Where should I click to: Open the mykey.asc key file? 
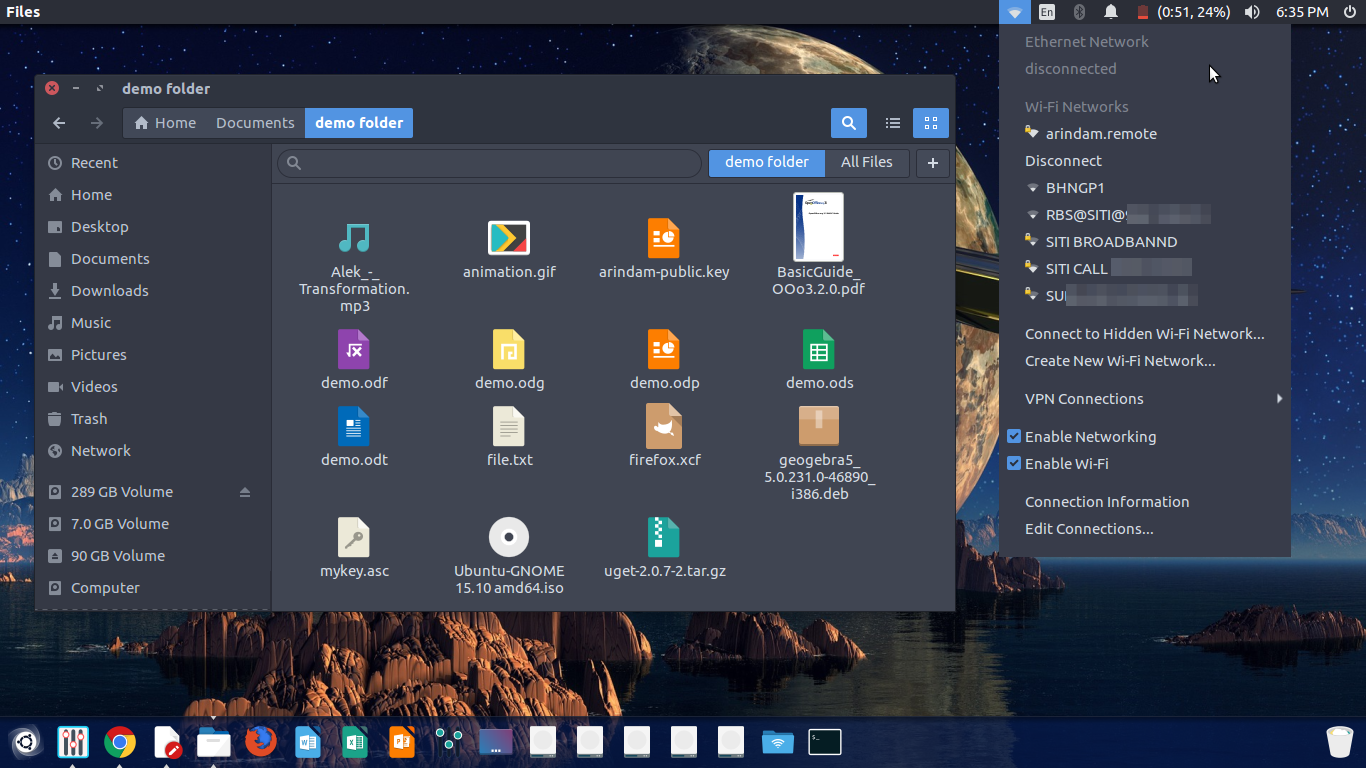(354, 537)
